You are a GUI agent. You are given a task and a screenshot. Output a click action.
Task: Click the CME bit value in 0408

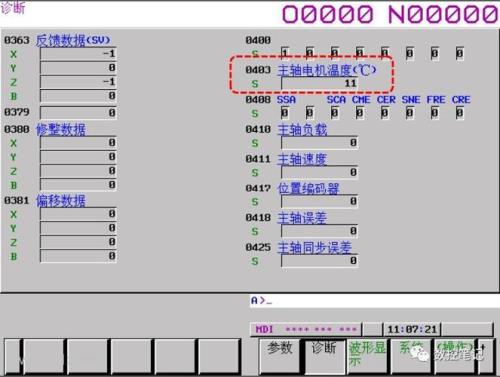360,113
